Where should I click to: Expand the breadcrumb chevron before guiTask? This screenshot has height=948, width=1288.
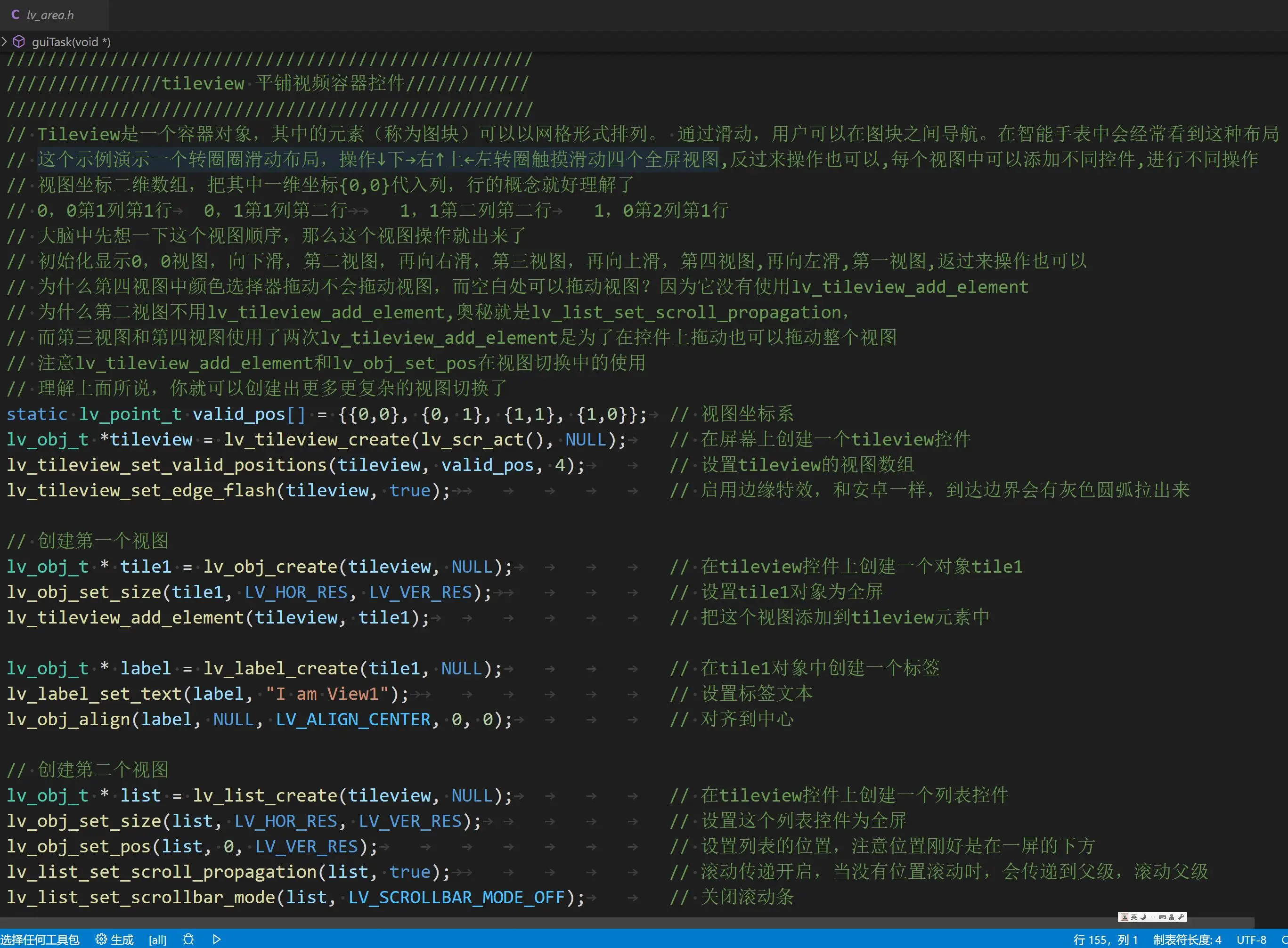(x=5, y=41)
